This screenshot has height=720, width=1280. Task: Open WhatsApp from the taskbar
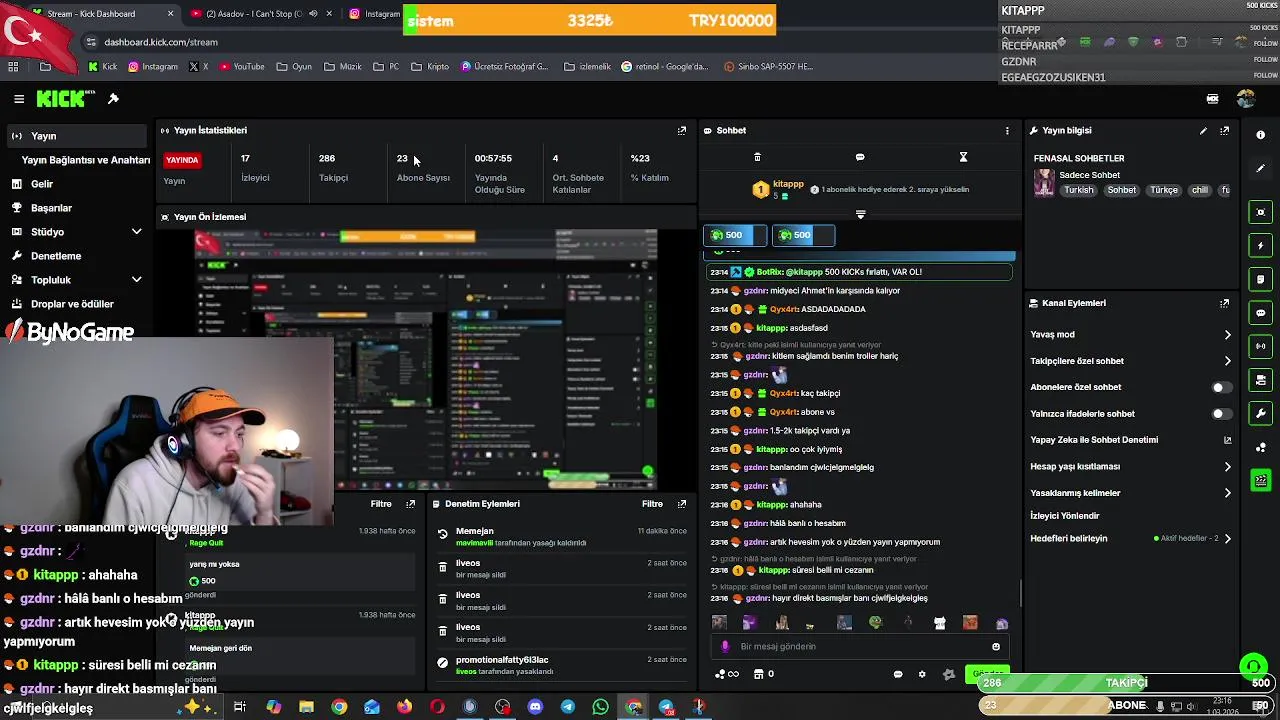tap(600, 707)
